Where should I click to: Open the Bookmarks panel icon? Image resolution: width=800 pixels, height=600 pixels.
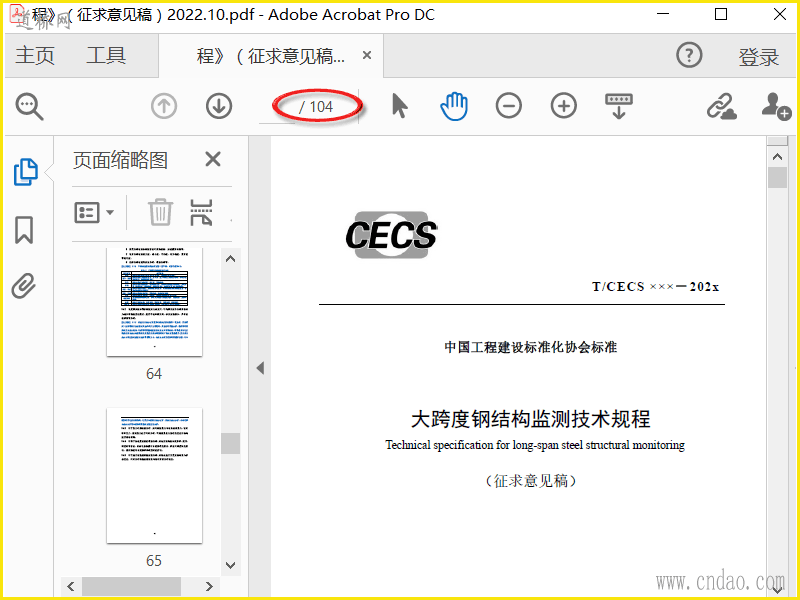pos(24,230)
